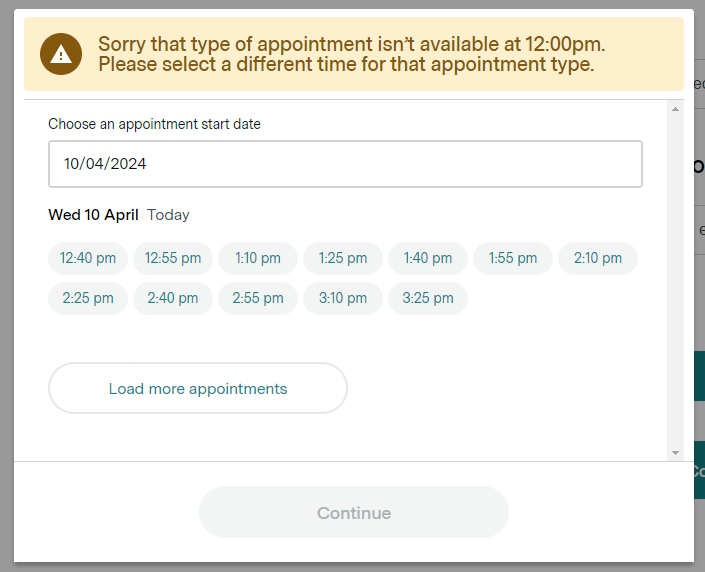
Task: Click the appointment start date field
Action: tap(345, 164)
